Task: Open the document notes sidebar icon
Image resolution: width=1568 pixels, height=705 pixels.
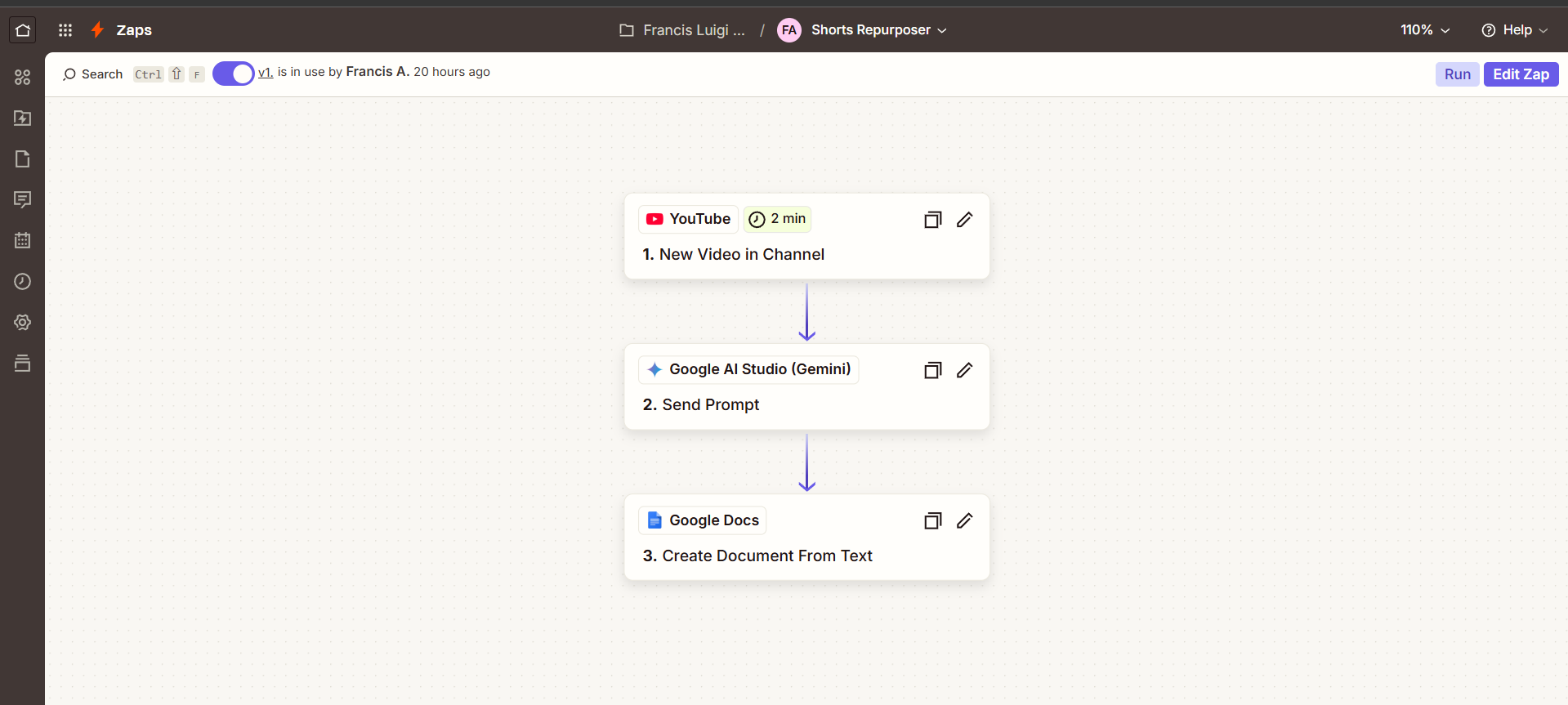Action: point(23,159)
